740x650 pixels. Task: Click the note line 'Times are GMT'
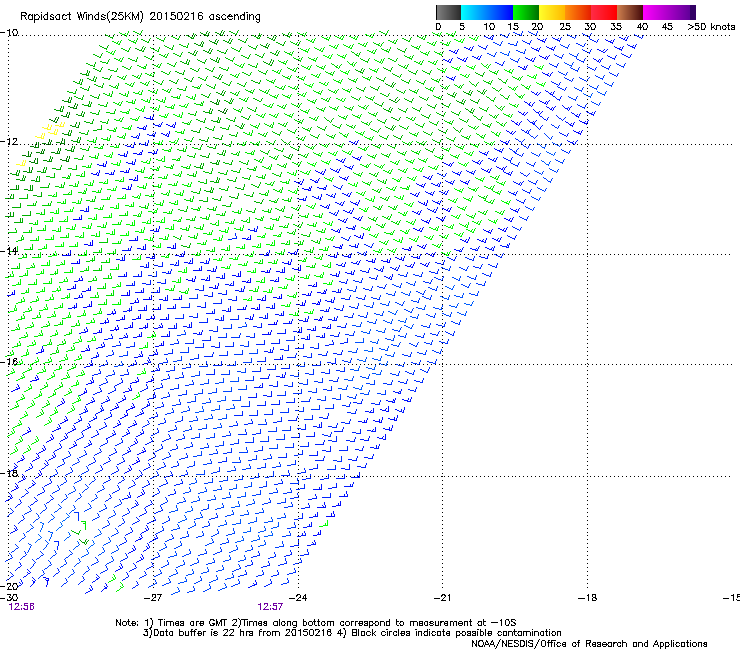point(193,623)
